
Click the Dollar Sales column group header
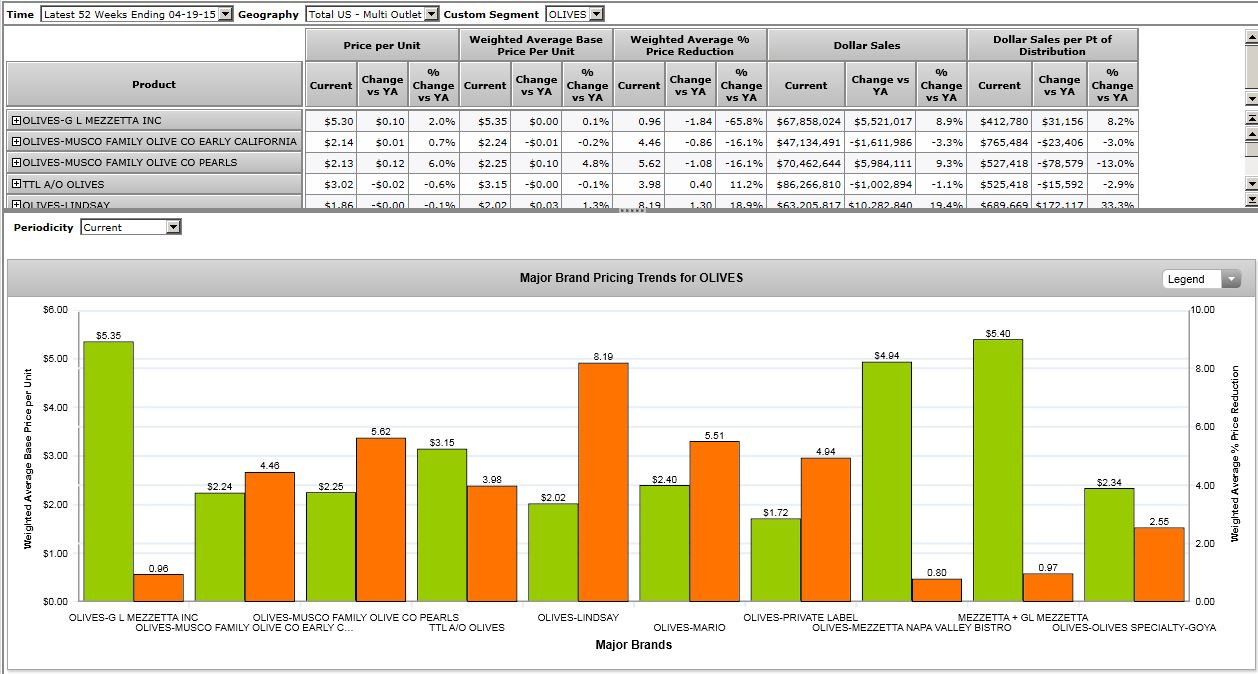pos(866,45)
